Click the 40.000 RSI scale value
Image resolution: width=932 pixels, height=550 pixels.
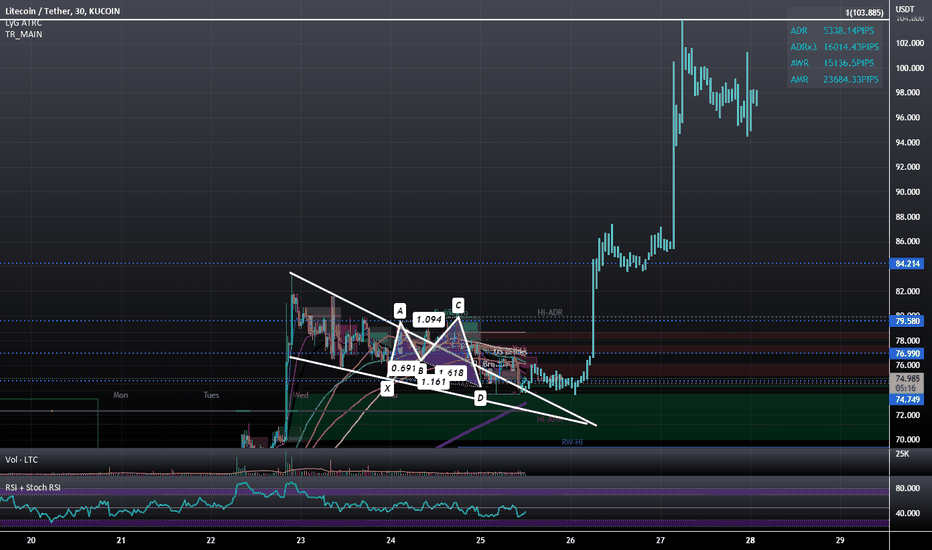[908, 513]
